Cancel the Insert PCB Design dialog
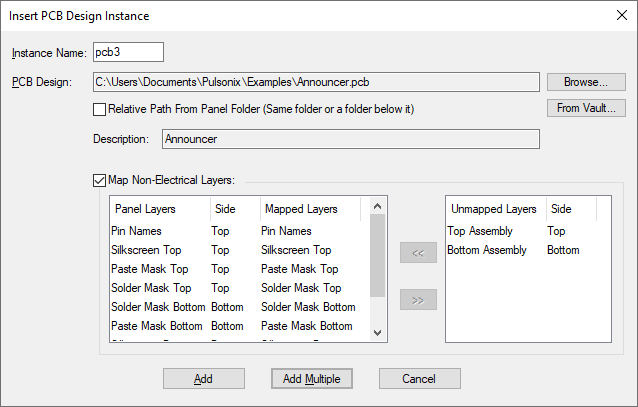The image size is (638, 407). click(x=419, y=379)
